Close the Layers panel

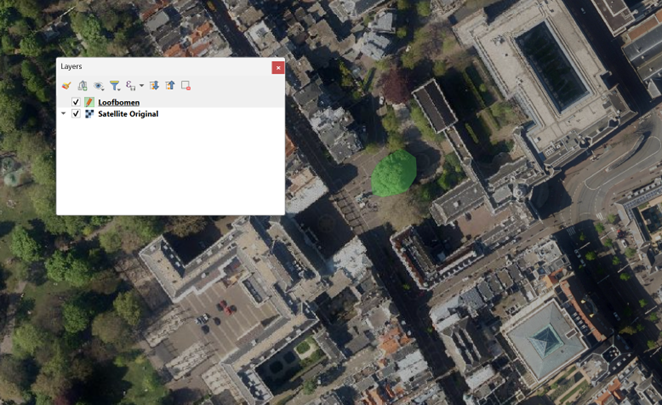tap(278, 67)
